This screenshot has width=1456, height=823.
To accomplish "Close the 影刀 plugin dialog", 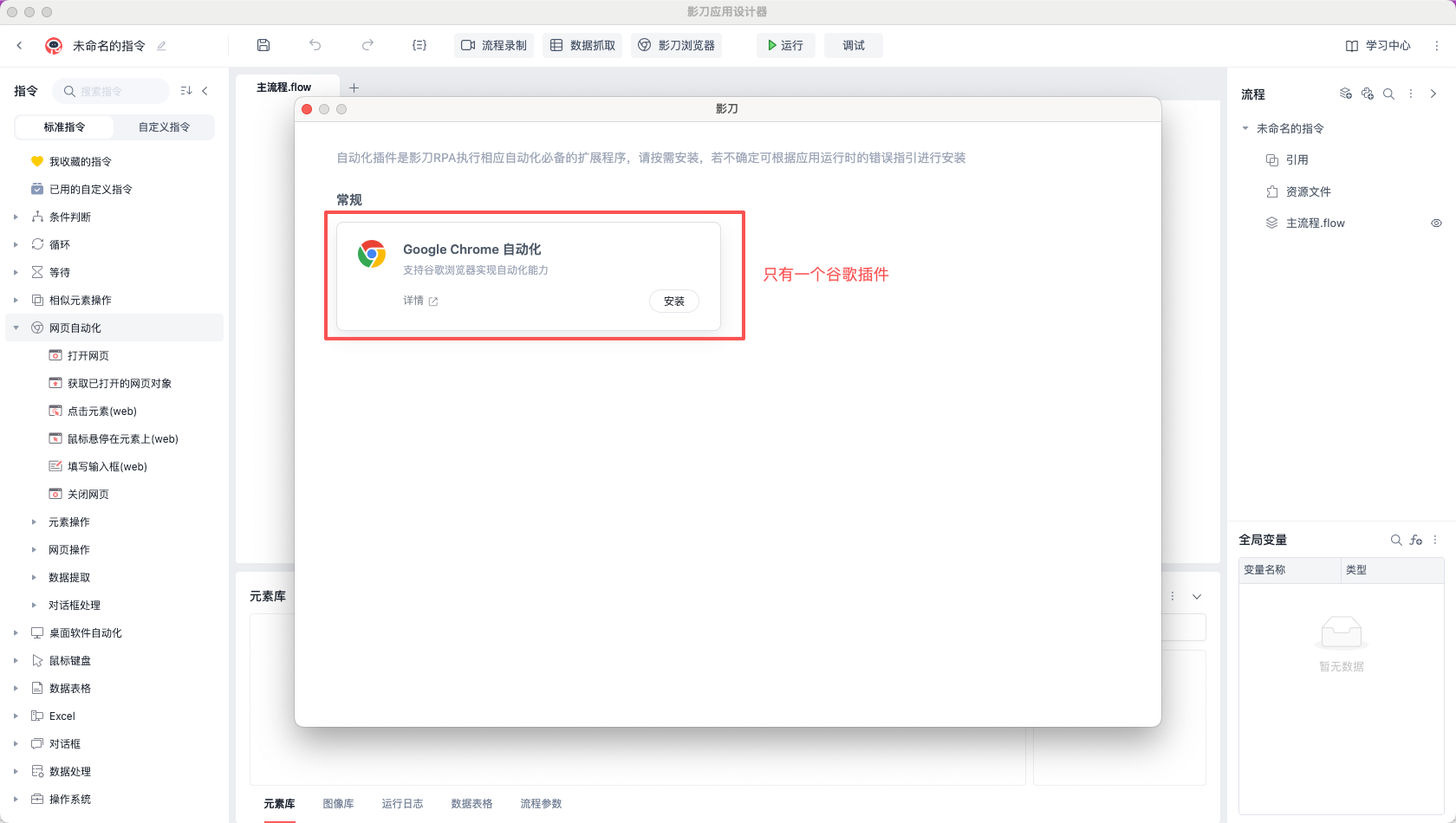I will (x=307, y=109).
